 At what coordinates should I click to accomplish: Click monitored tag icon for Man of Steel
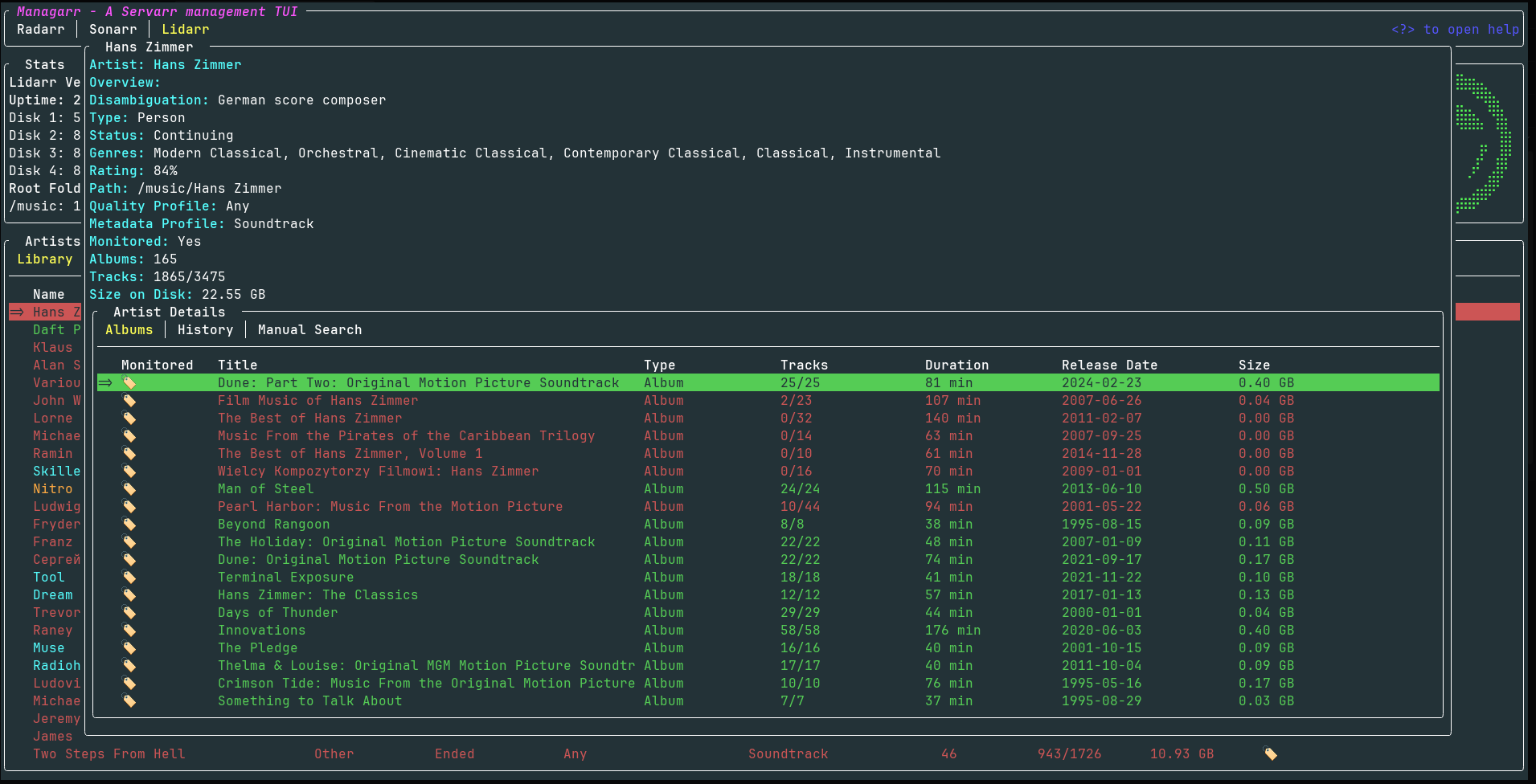point(129,488)
